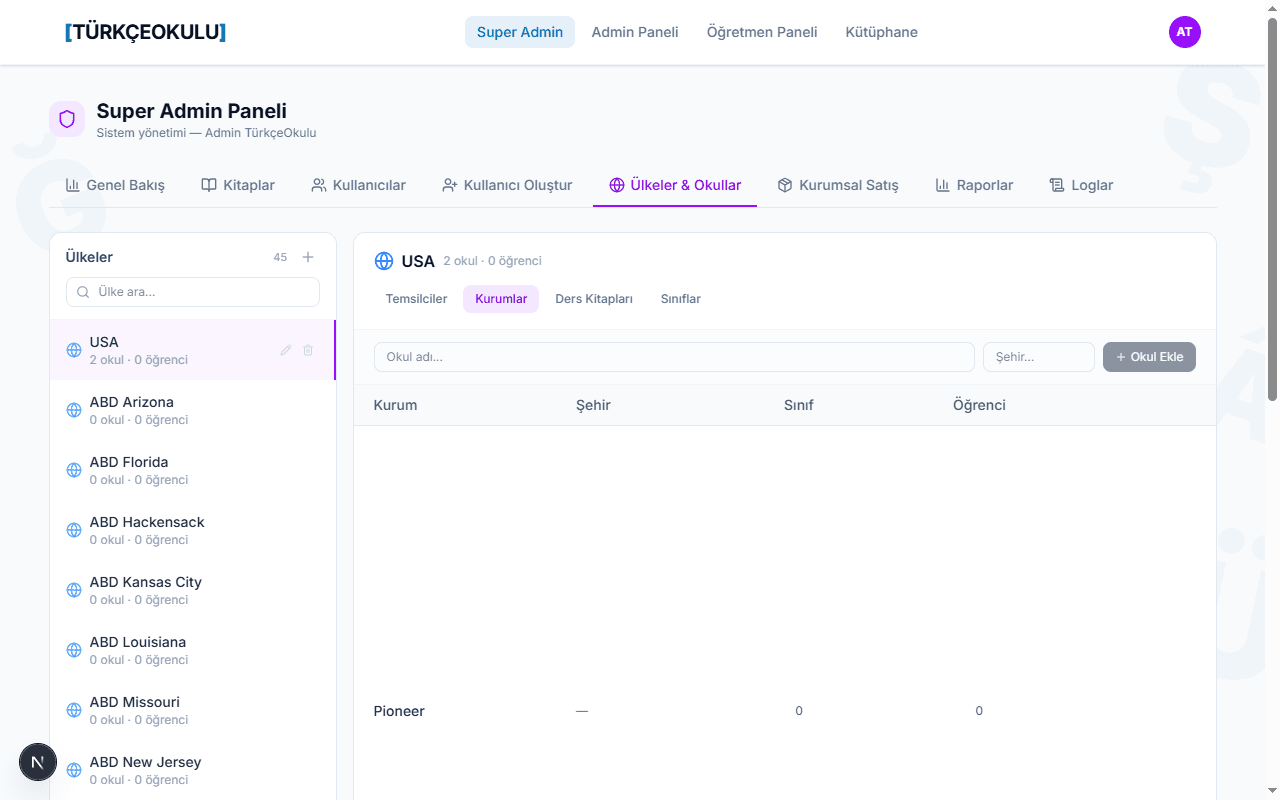
Task: Show the Temsilciler sub-tab
Action: 417,299
